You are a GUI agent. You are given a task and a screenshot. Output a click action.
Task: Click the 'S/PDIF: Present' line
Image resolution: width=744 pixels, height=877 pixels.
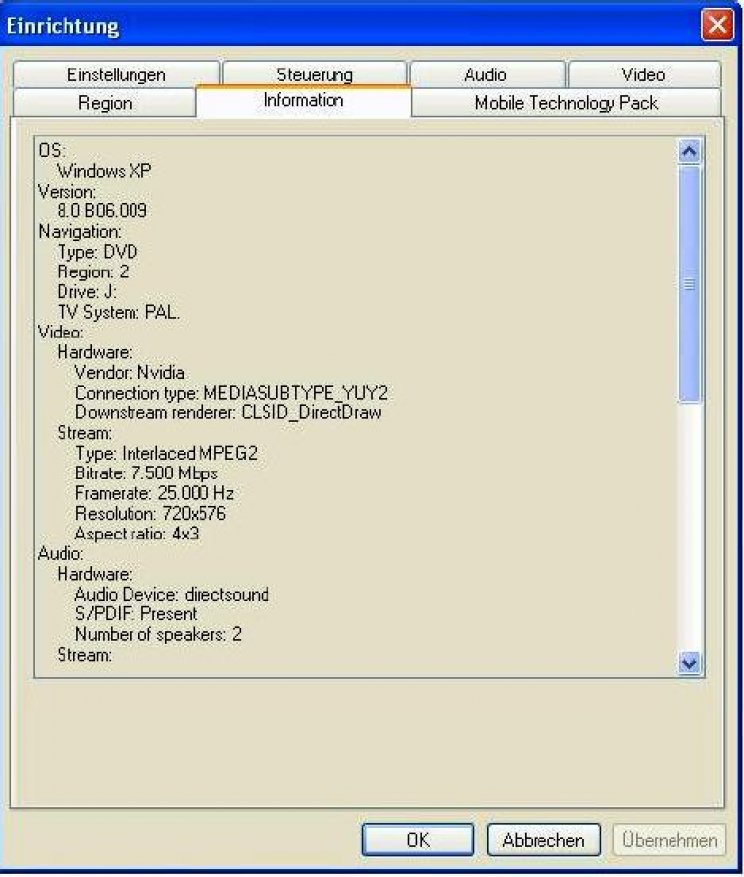(136, 614)
